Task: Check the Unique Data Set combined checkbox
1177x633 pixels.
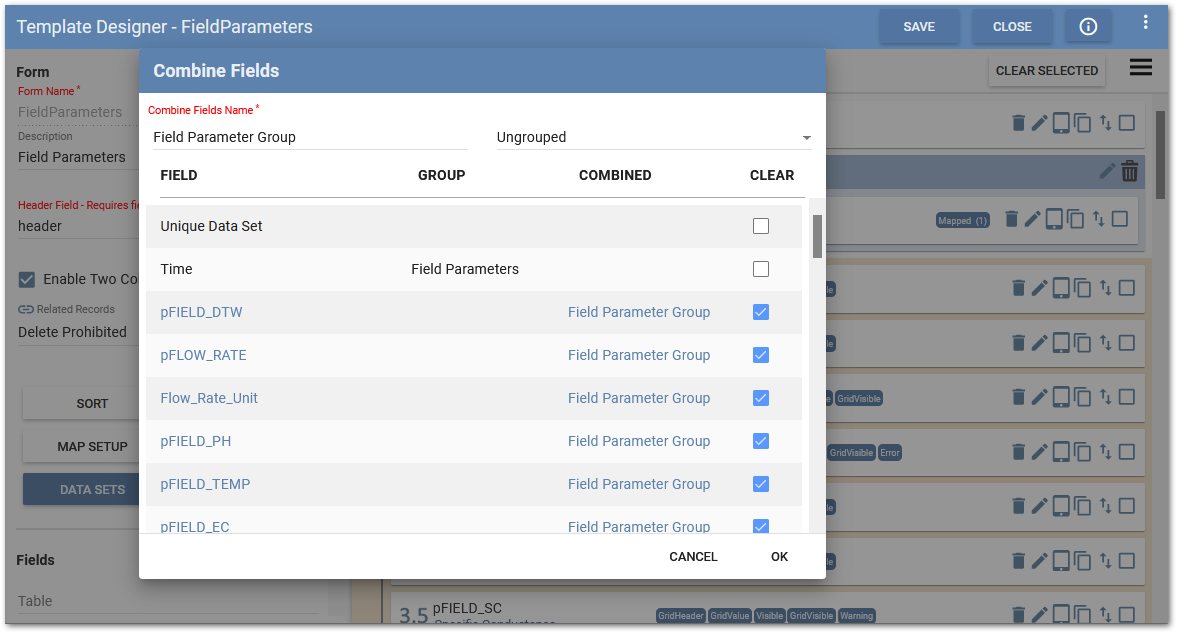Action: coord(761,226)
